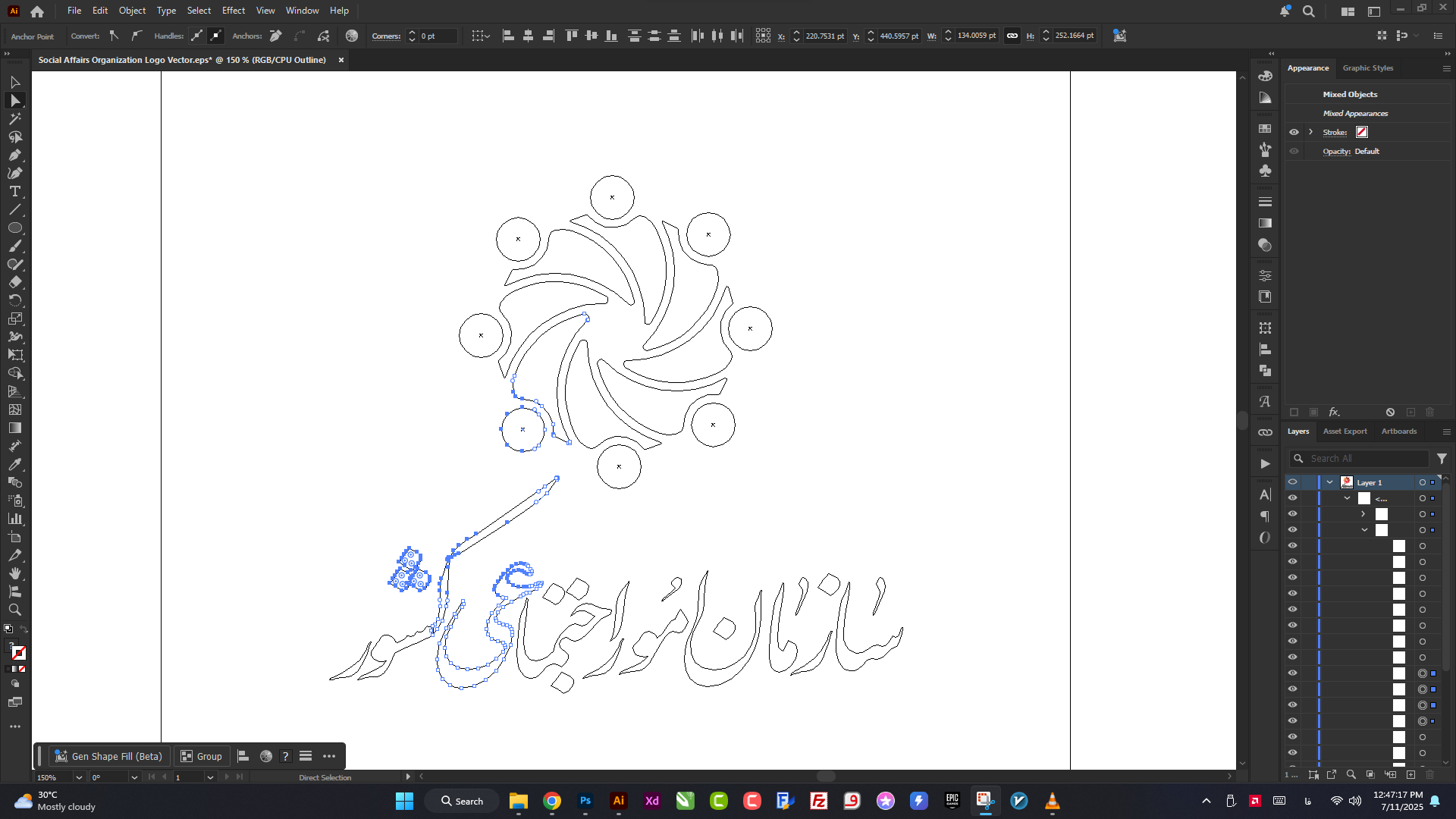Open the File menu

tap(74, 11)
